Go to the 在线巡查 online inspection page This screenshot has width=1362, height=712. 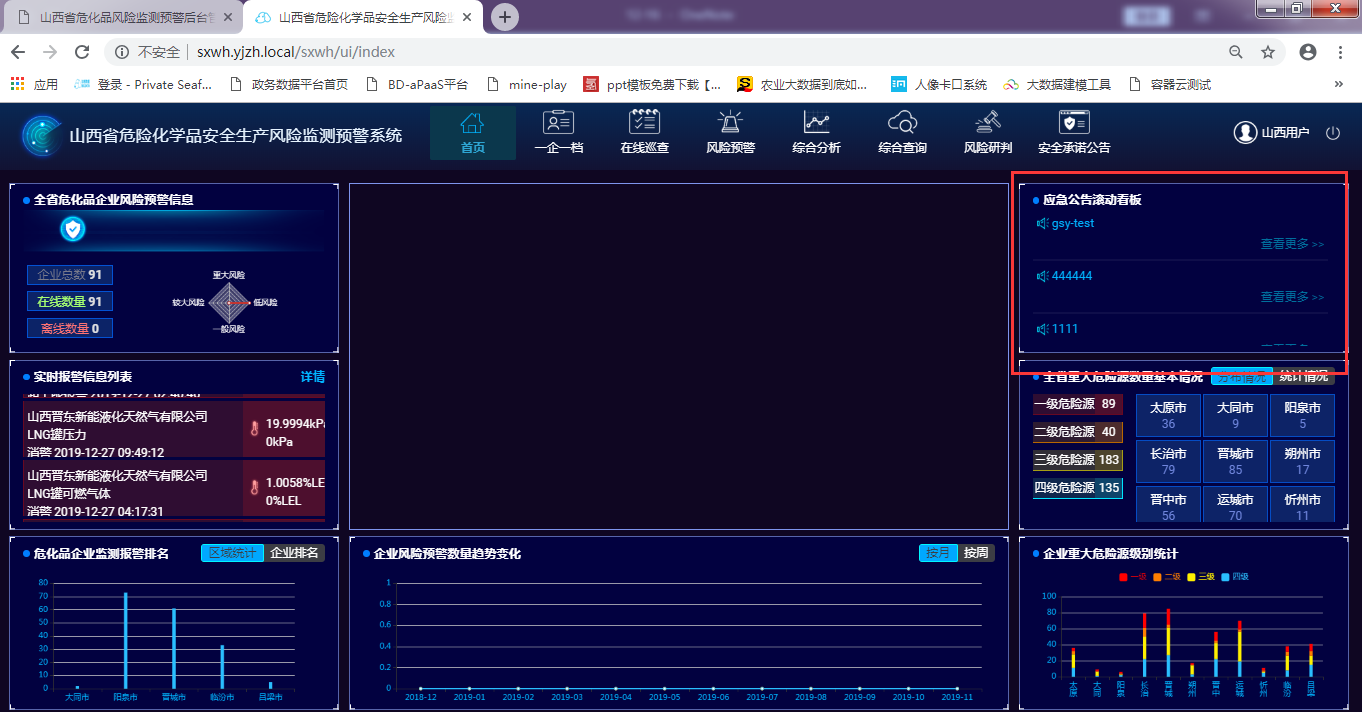[645, 134]
